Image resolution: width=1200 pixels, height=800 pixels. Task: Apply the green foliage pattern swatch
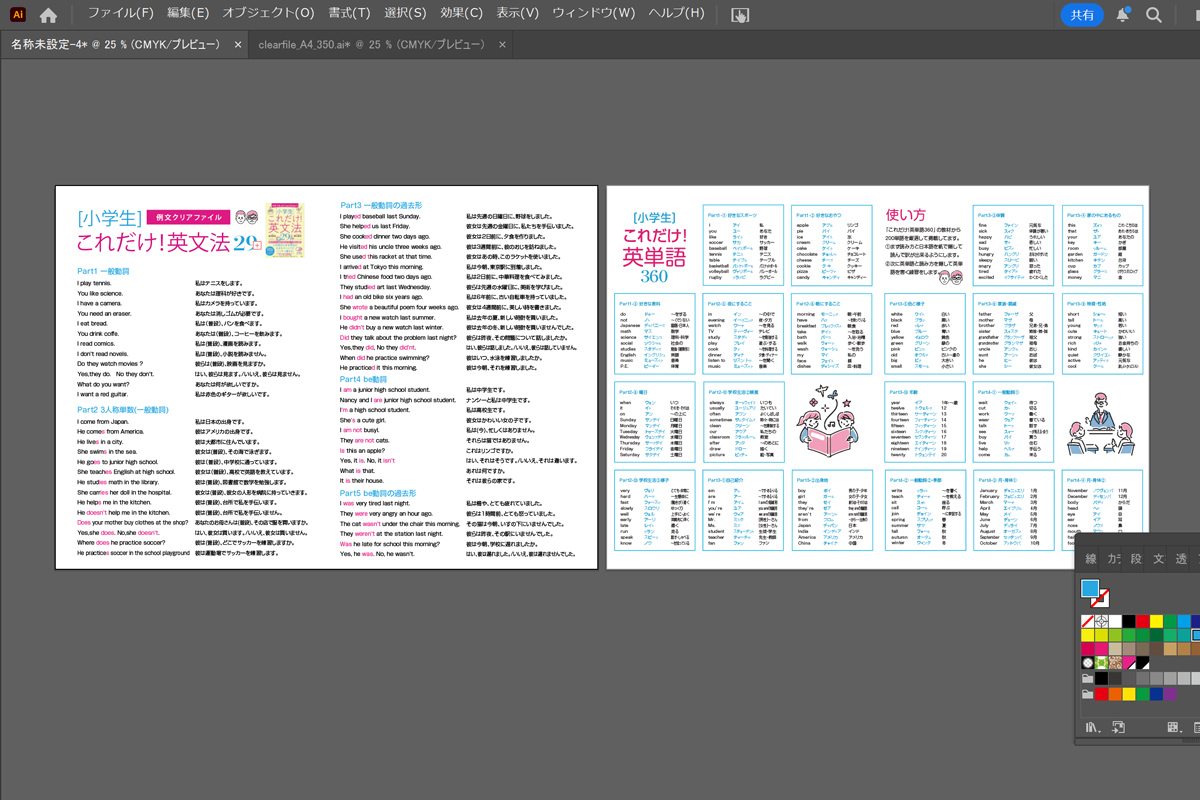(1101, 663)
